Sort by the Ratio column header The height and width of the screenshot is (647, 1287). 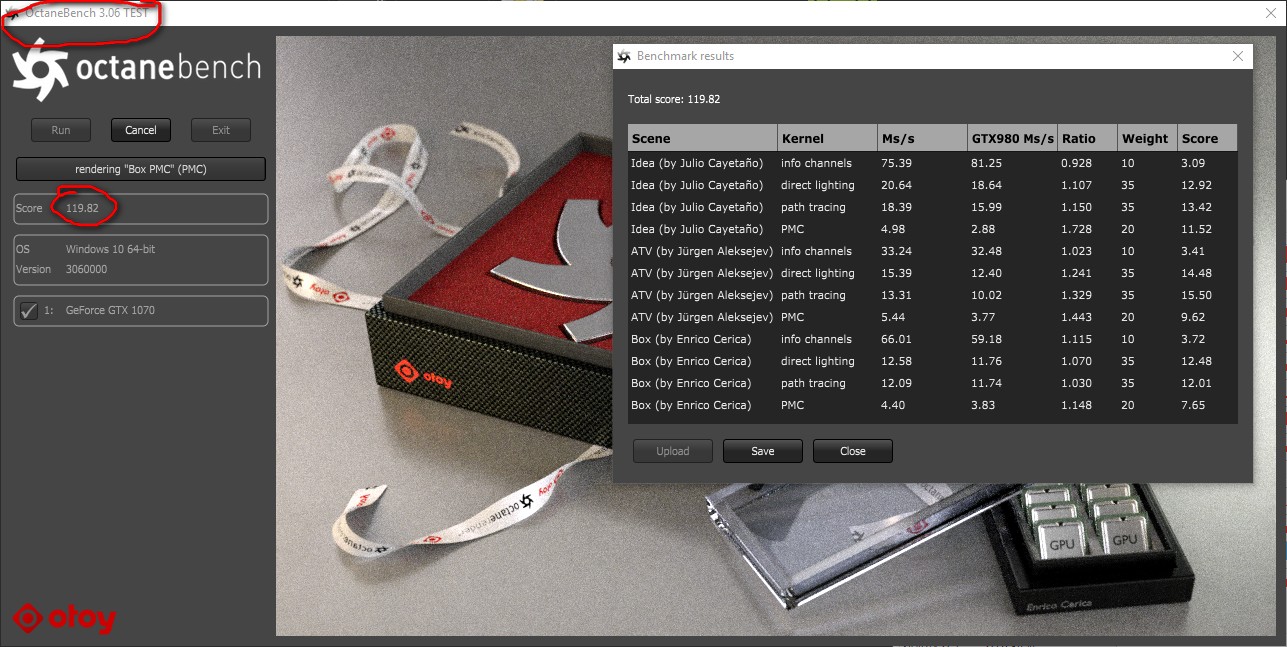1088,138
